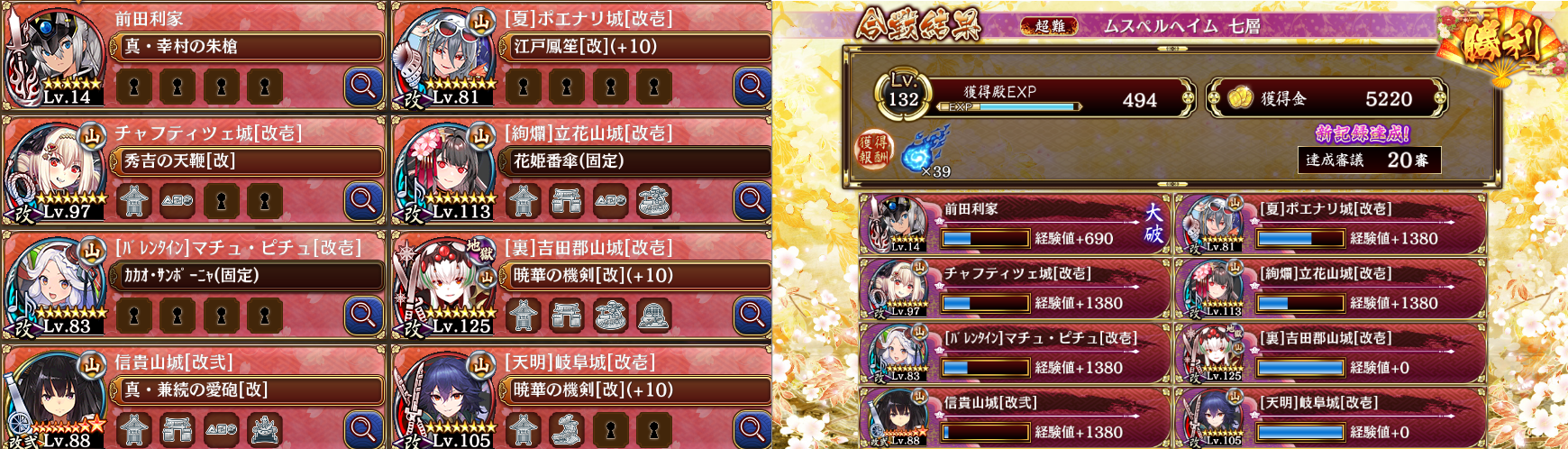Screen dimensions: 1568x449
Task: Select the torii gate slot under 花姫番傘(固定)
Action: [x=567, y=202]
